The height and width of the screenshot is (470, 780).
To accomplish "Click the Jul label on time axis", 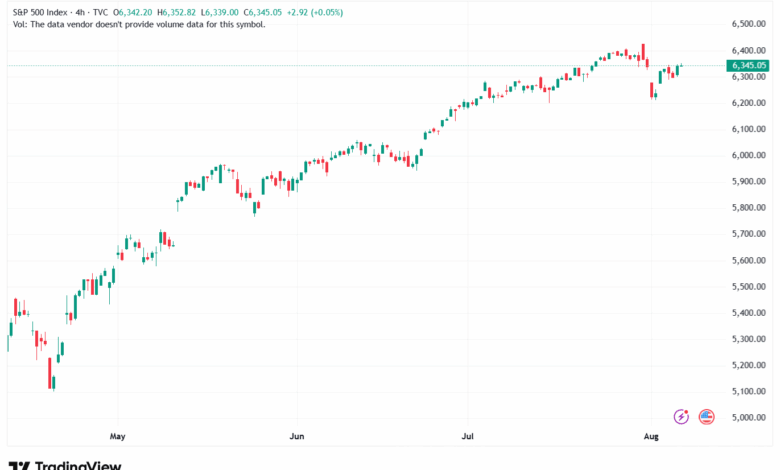I will (467, 437).
